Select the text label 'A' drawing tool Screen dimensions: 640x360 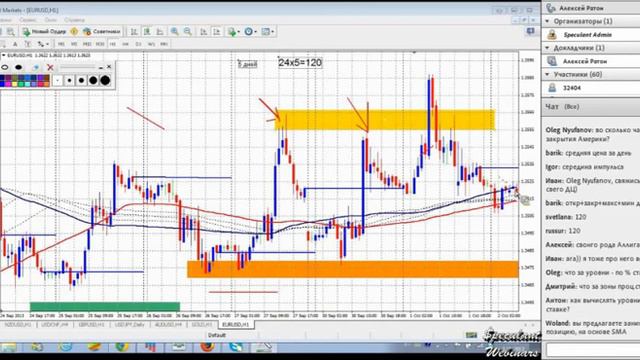[15, 44]
